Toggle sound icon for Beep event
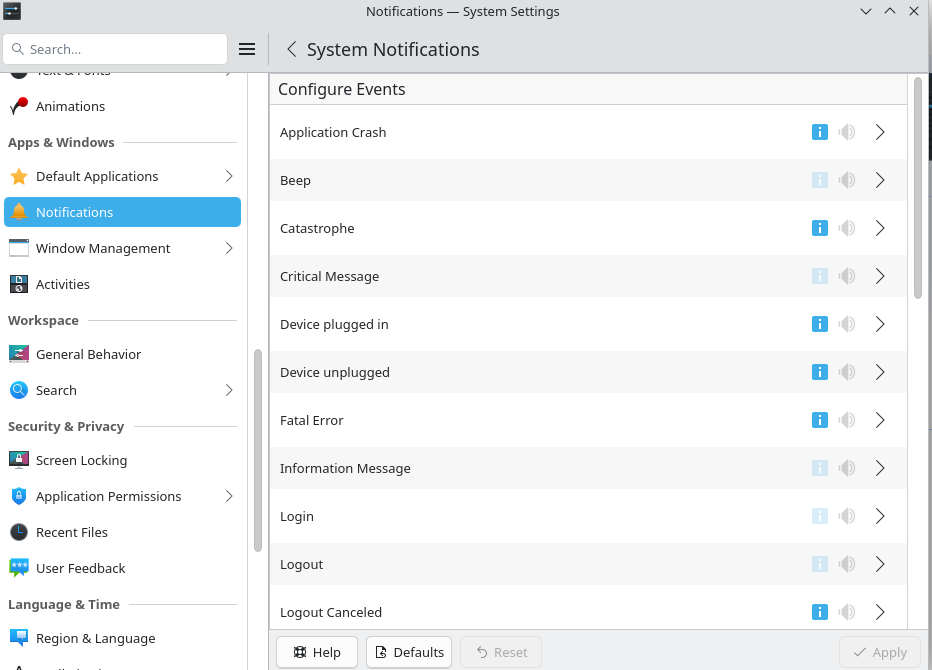 click(847, 180)
